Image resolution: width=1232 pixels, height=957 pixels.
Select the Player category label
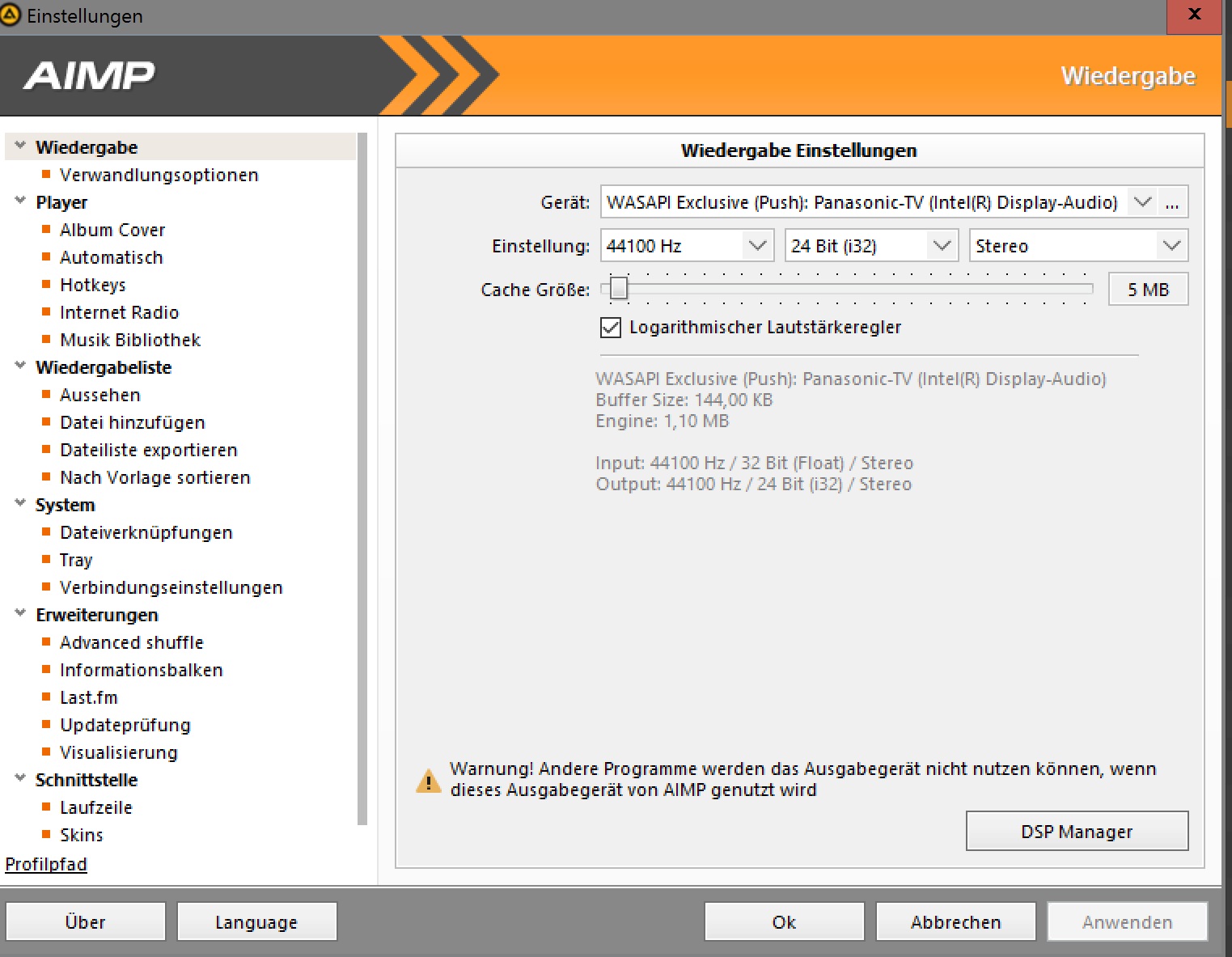click(61, 202)
